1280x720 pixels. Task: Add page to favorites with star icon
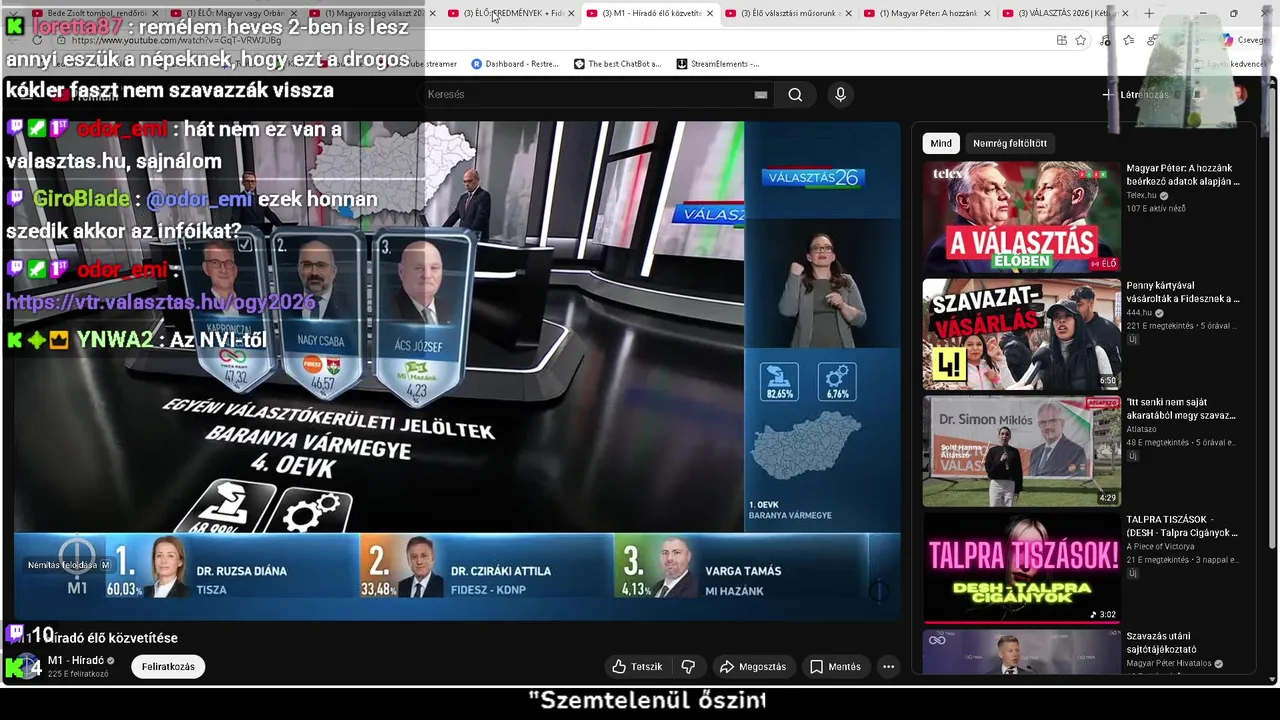tap(1081, 40)
